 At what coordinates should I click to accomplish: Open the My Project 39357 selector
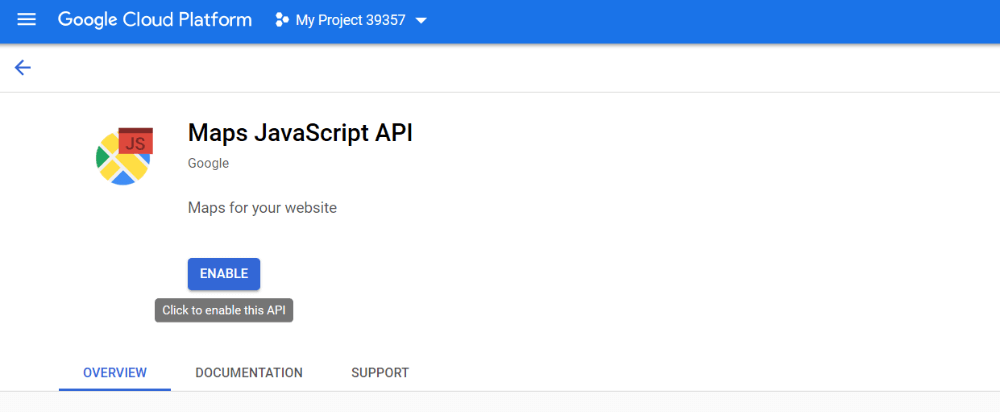point(351,20)
